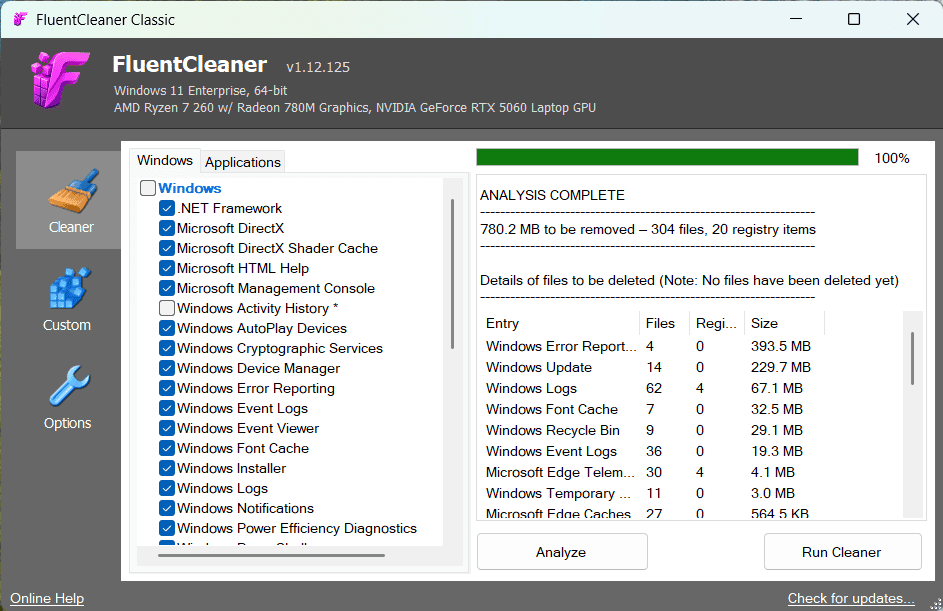
Task: Uncheck Microsoft DirectX checkbox
Action: 167,228
